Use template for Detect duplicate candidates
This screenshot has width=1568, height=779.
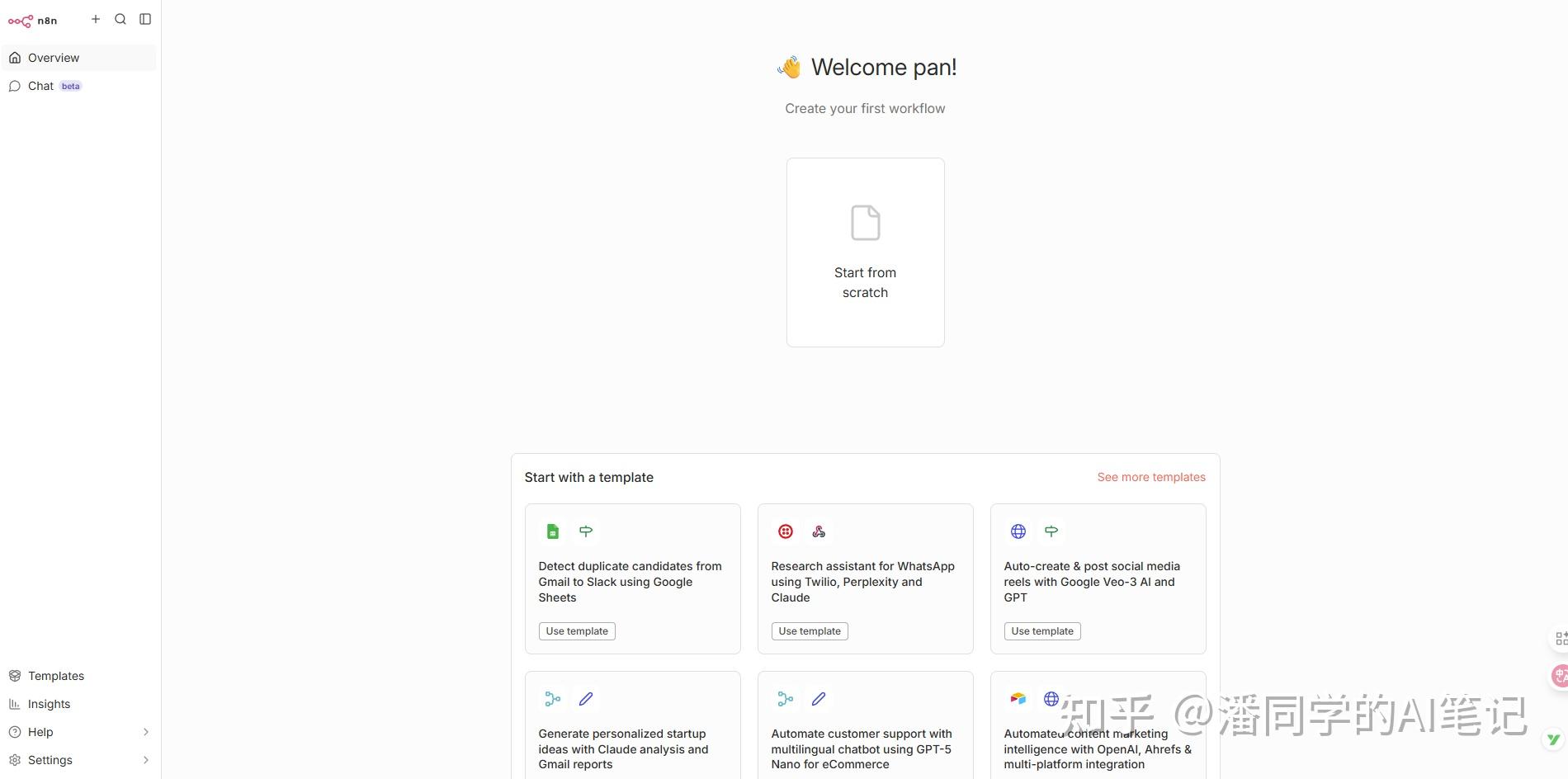(577, 631)
